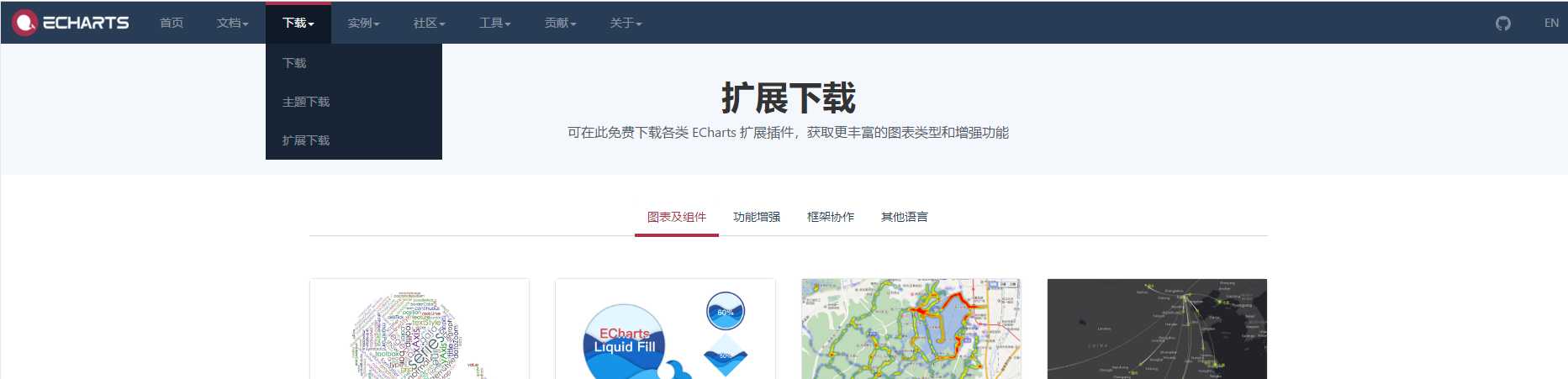Collapse the 下载 dropdown in navbar
Image resolution: width=1568 pixels, height=379 pixels.
tap(298, 23)
